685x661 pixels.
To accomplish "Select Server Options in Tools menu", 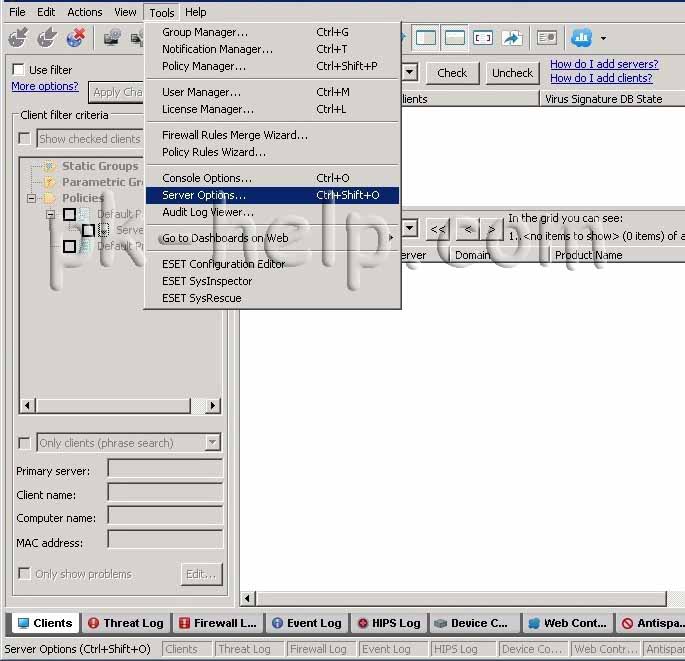I will coord(272,195).
